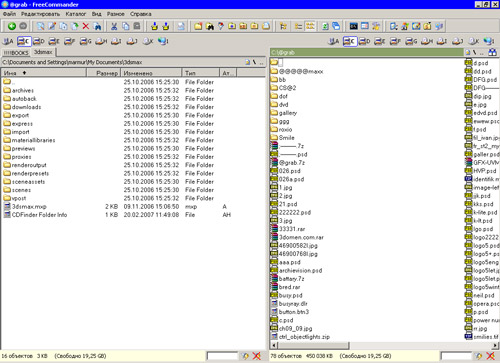Click the left panel filter input field
The height and width of the screenshot is (363, 500).
tap(222, 356)
